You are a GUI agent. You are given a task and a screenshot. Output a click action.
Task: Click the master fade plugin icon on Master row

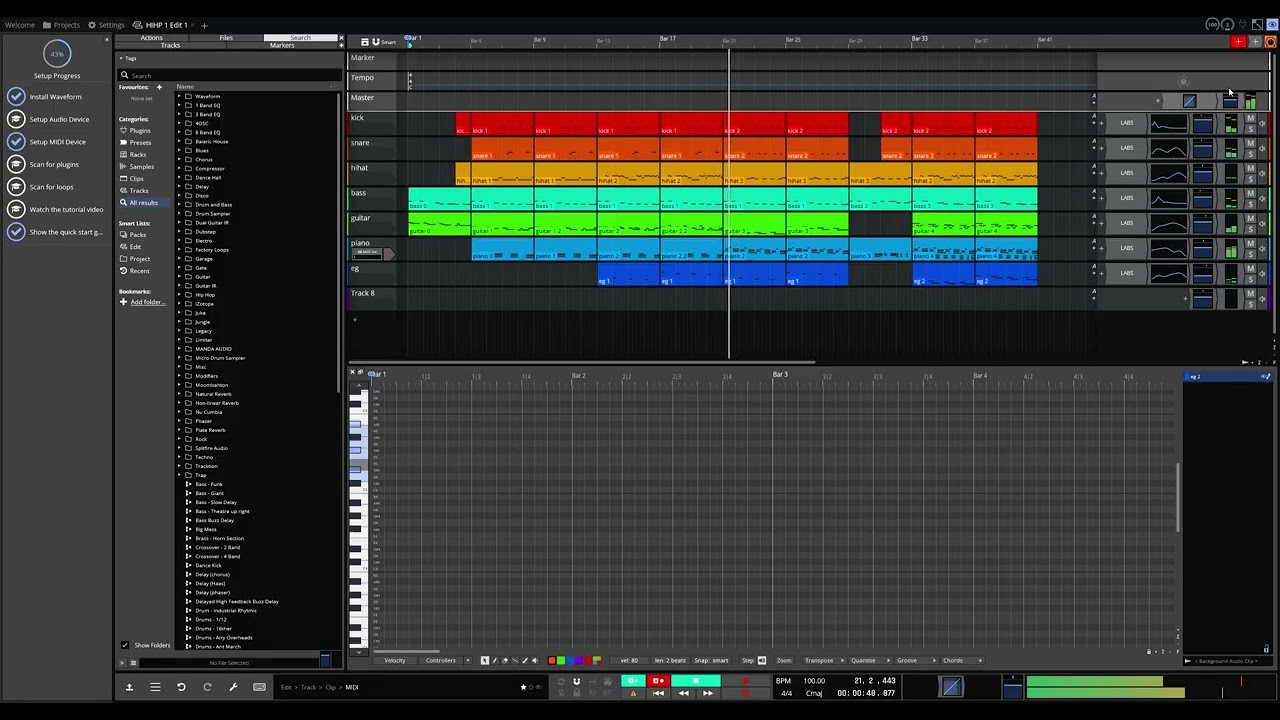tap(1190, 101)
